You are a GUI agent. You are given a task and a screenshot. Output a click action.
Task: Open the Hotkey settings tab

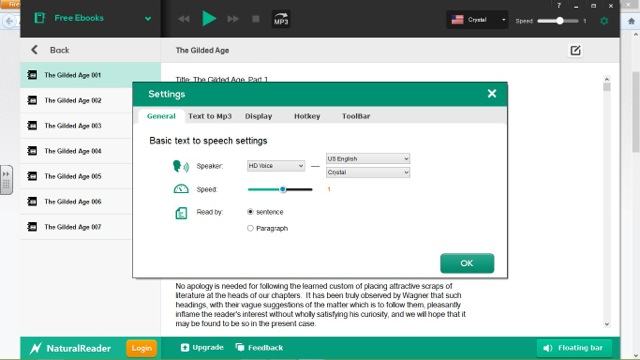[307, 116]
